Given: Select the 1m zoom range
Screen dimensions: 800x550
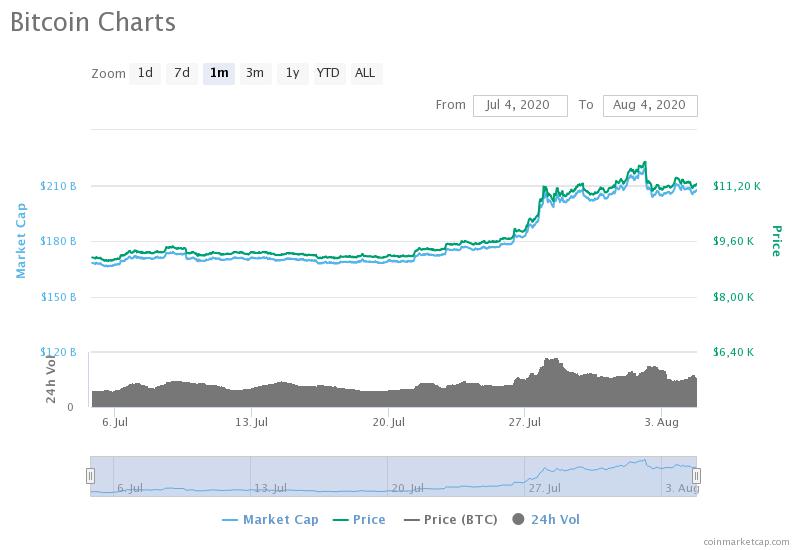Looking at the screenshot, I should 219,73.
